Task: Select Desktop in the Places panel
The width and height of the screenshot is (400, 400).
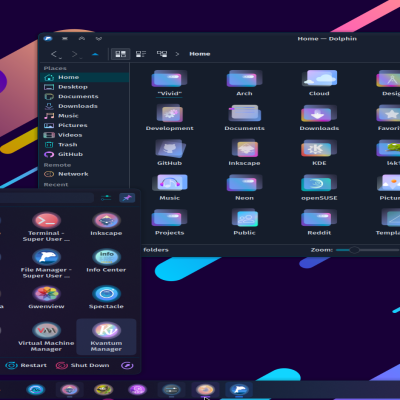Action: click(85, 87)
